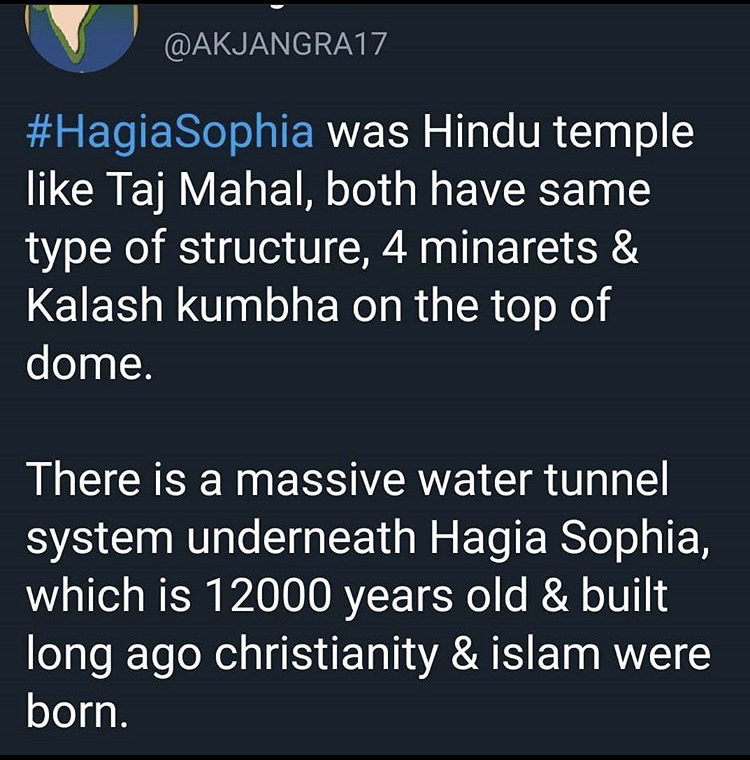Click the text '12000 years old'

point(367,597)
